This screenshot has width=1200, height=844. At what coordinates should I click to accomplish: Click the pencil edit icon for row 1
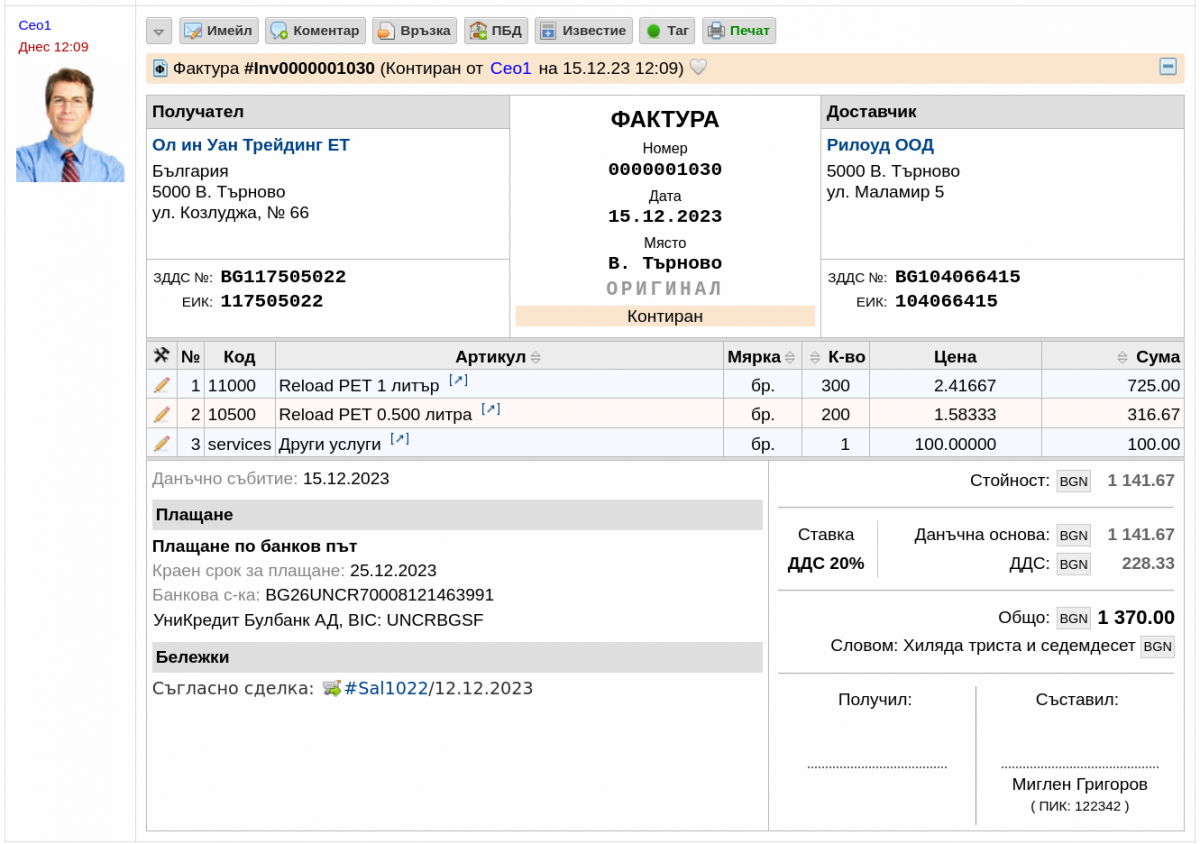(x=161, y=385)
